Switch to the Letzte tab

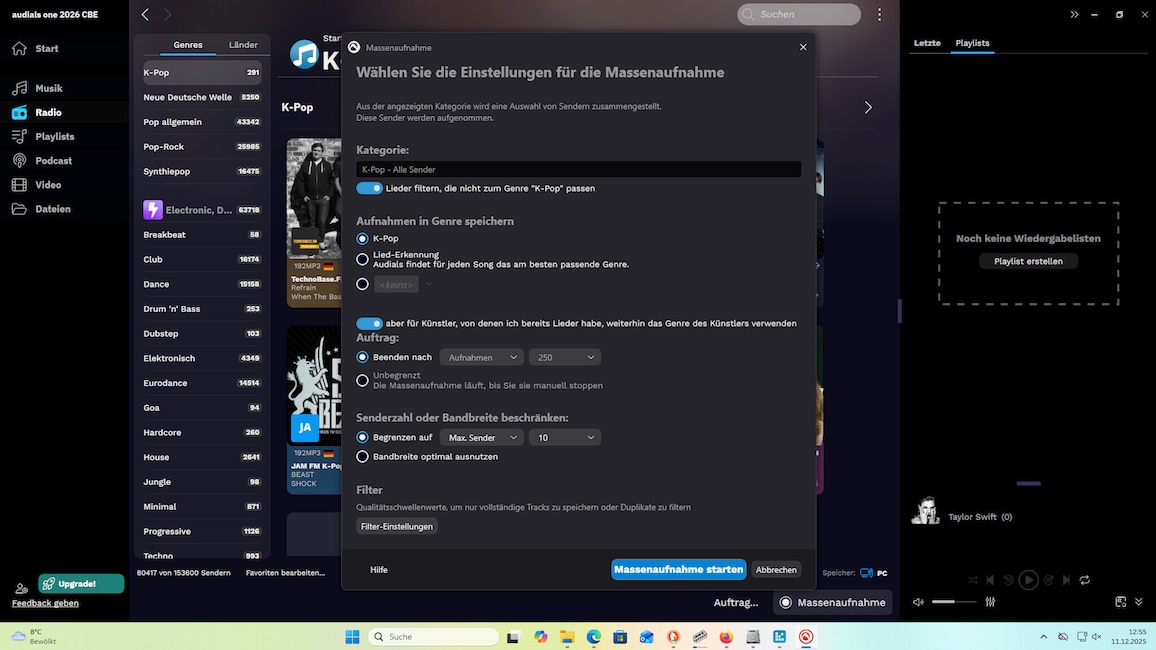pos(927,43)
